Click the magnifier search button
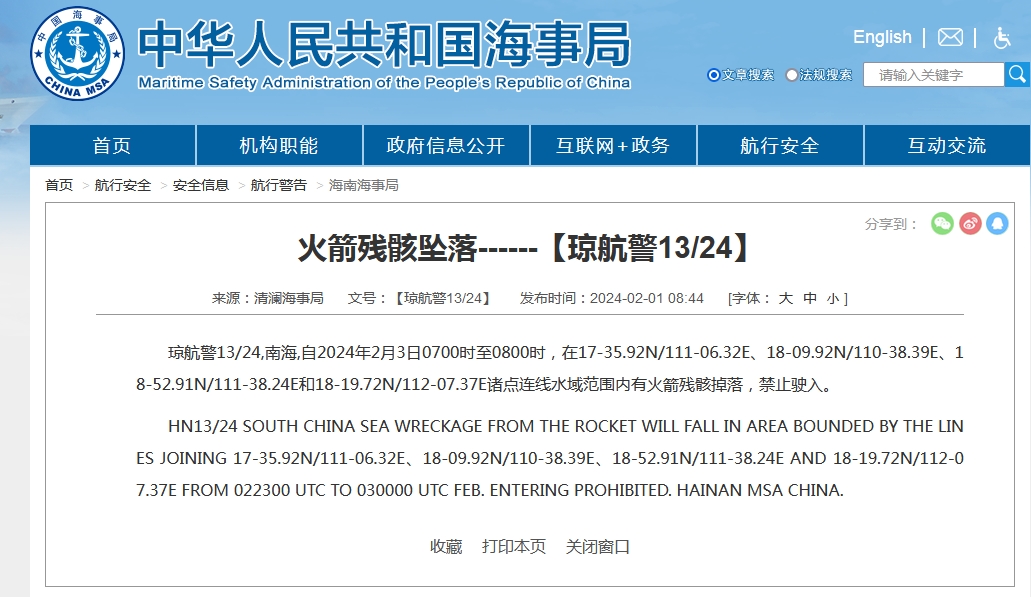Image resolution: width=1031 pixels, height=597 pixels. click(x=1017, y=74)
